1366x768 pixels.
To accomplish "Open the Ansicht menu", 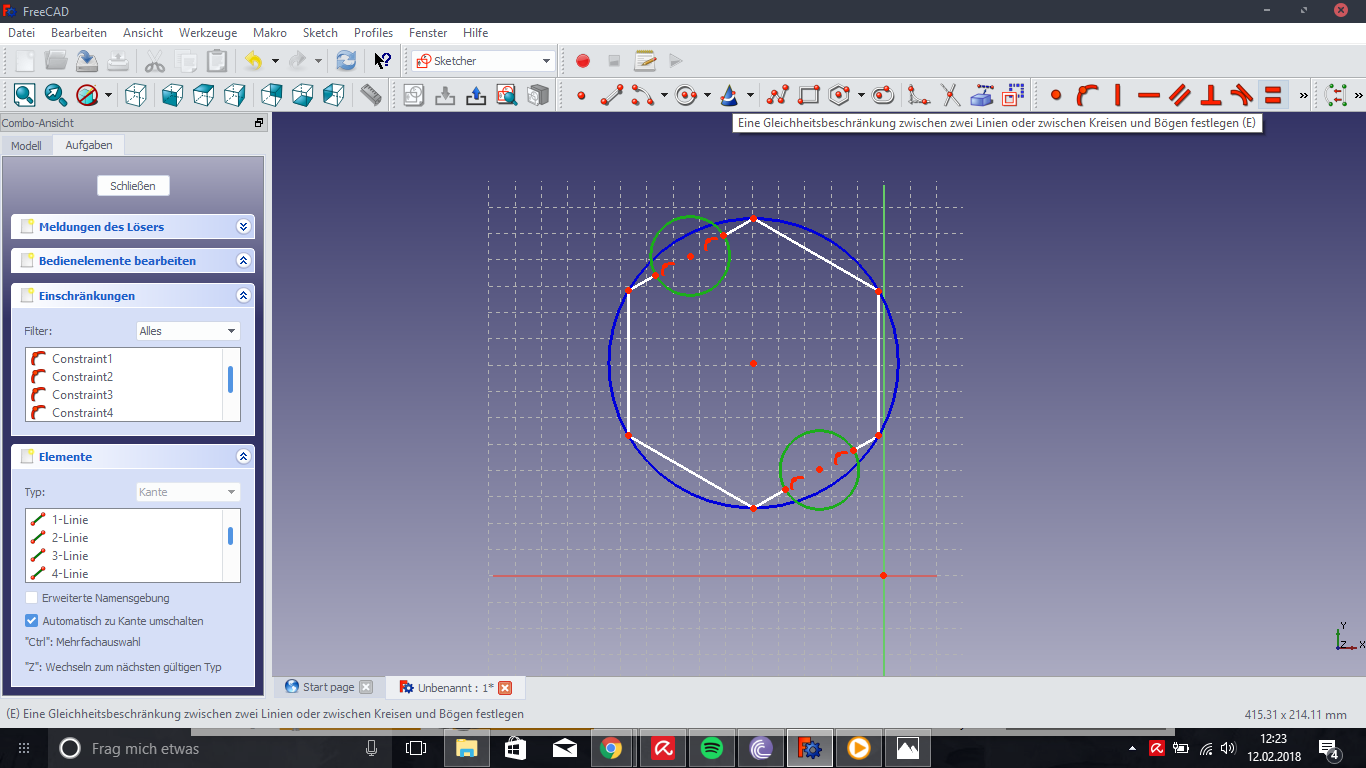I will pyautogui.click(x=143, y=33).
